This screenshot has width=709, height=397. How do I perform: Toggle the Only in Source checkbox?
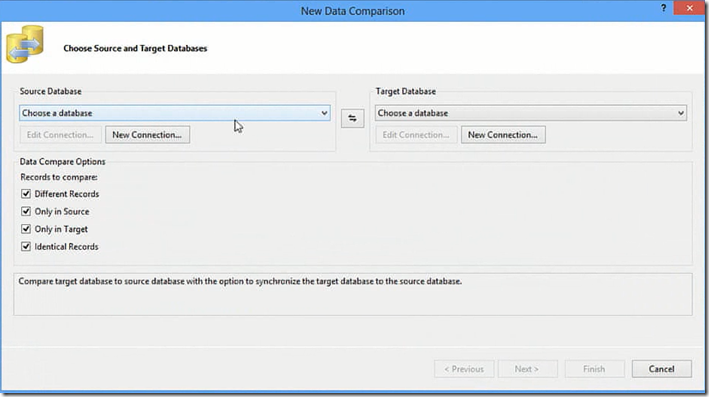tap(26, 212)
